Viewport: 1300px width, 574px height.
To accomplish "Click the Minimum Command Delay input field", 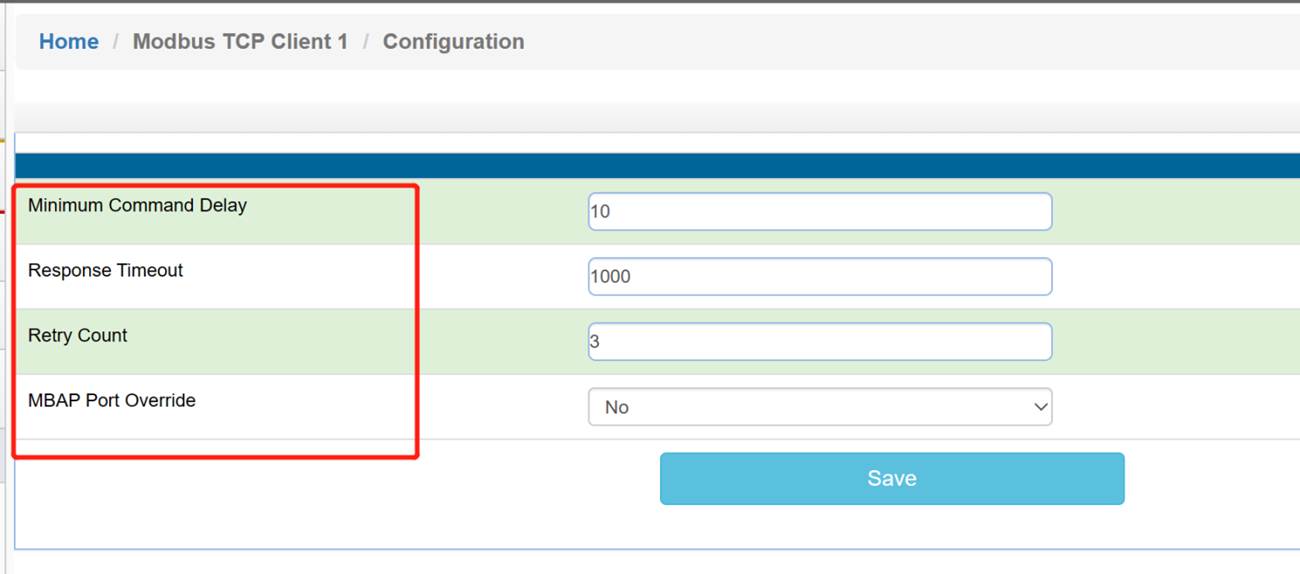I will coord(820,212).
